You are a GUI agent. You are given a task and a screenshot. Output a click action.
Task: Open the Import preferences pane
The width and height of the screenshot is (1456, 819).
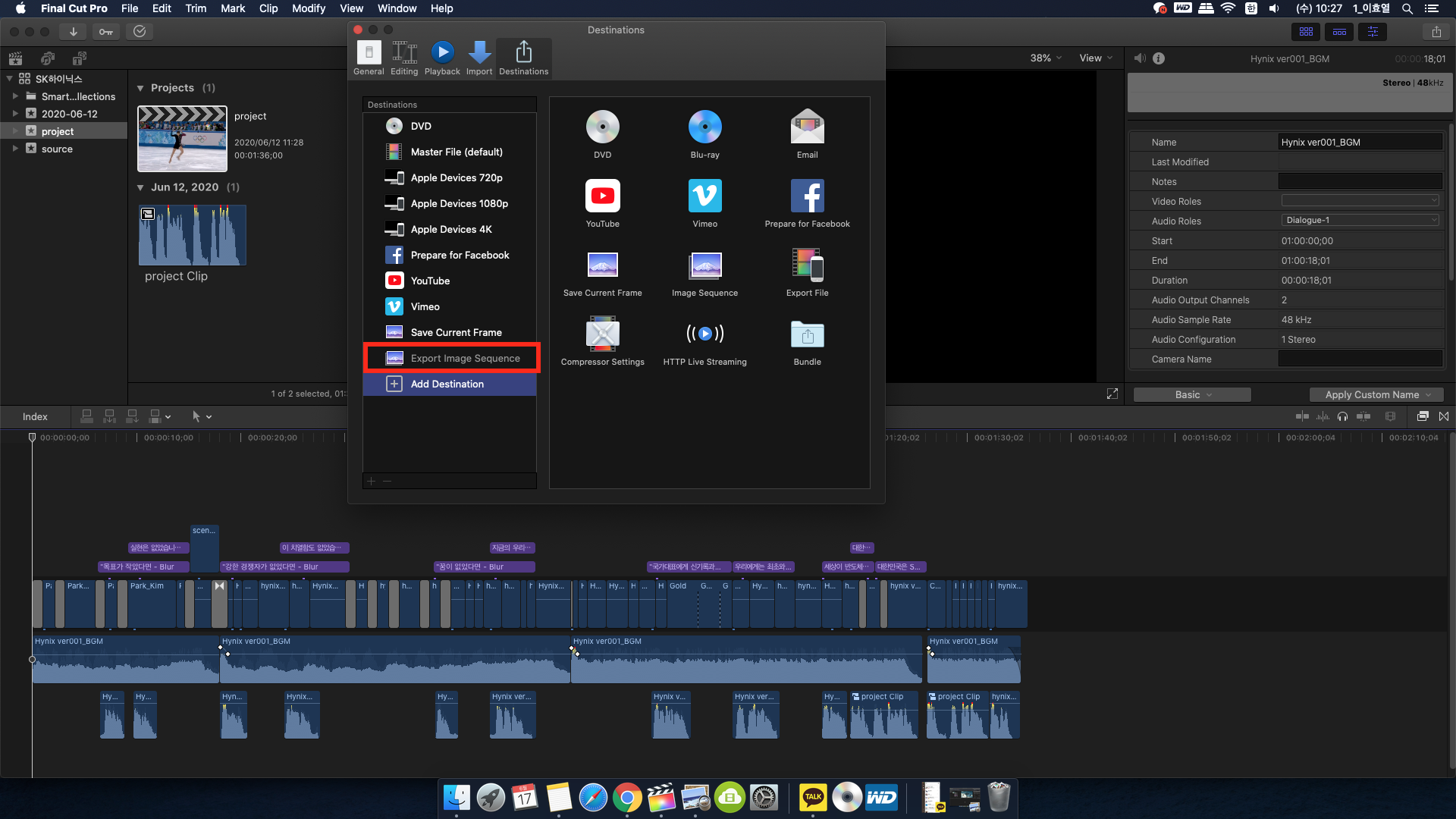click(x=479, y=58)
